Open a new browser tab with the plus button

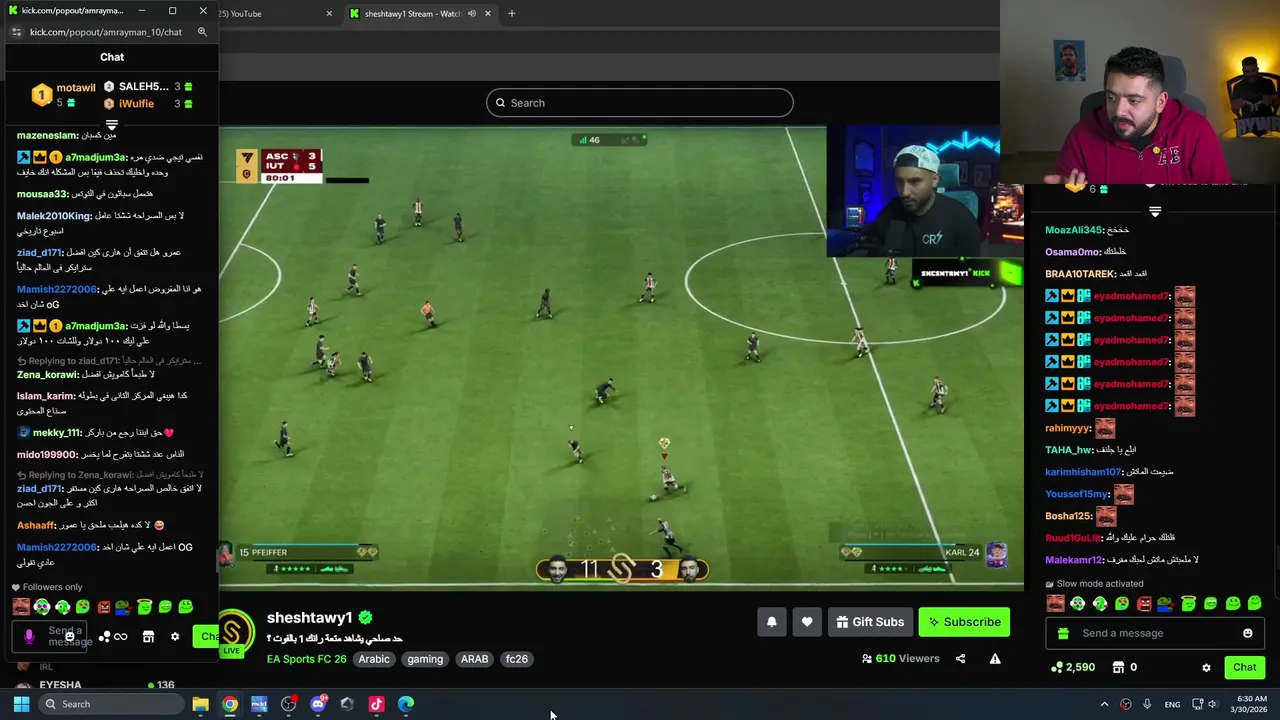tap(511, 14)
